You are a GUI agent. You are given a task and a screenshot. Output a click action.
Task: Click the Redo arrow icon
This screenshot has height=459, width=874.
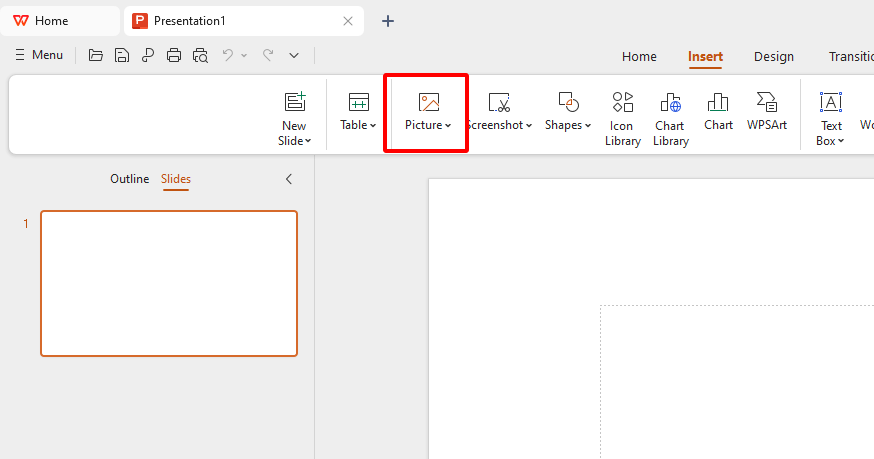(x=268, y=55)
